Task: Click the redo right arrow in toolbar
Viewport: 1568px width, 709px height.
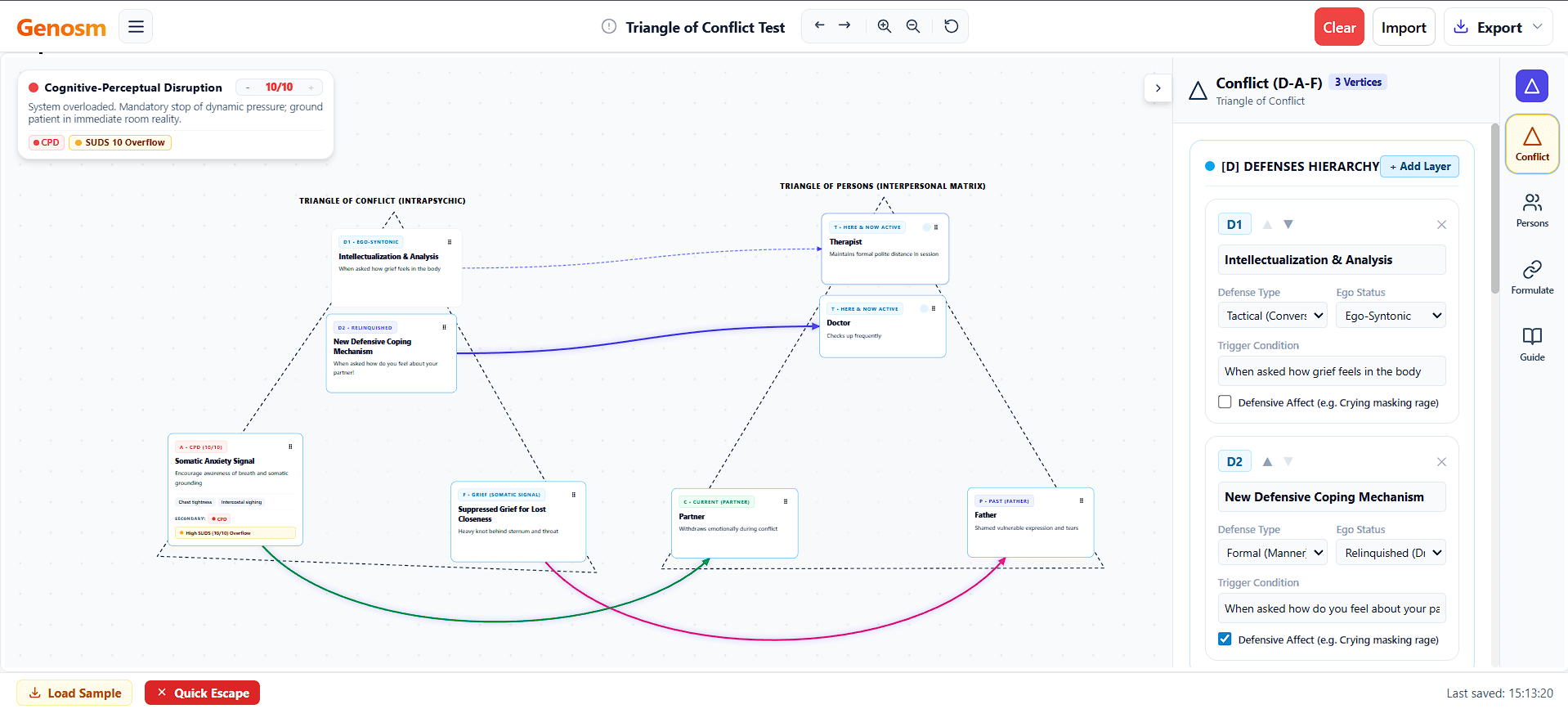Action: (x=844, y=26)
